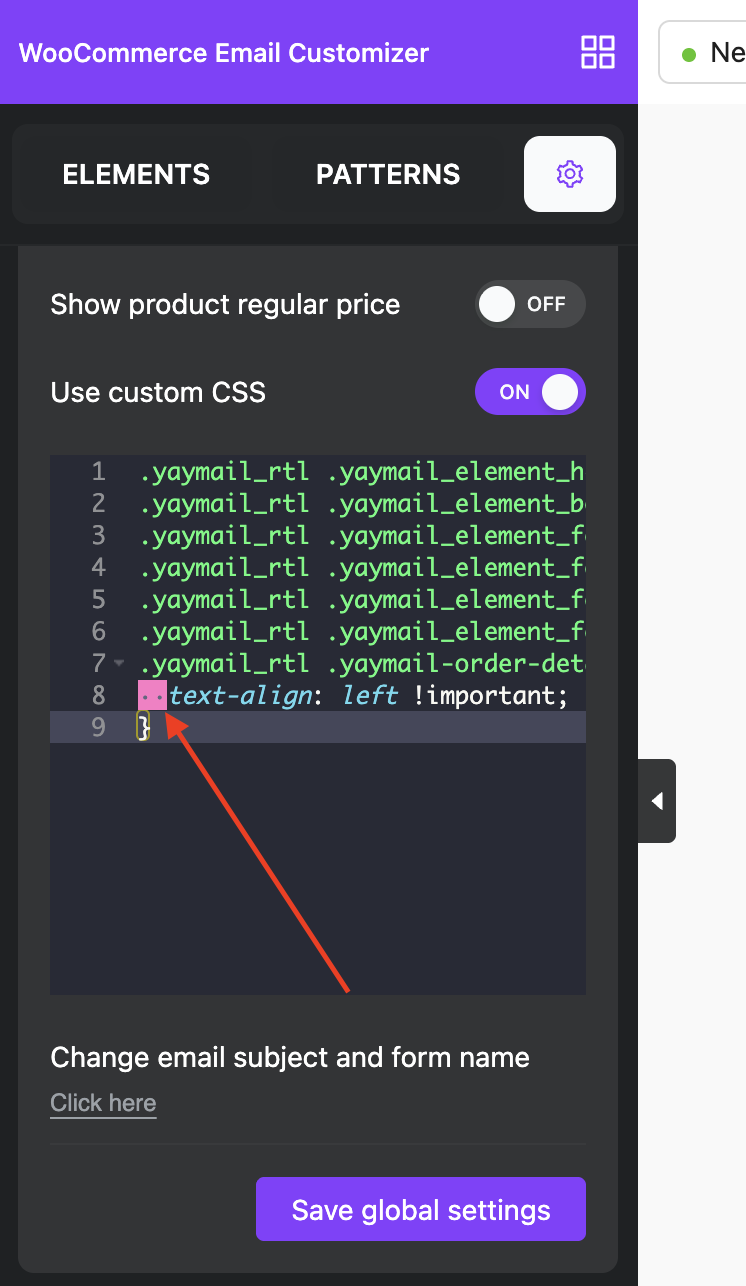Click the closing brace on line 9
746x1286 pixels.
[x=144, y=727]
